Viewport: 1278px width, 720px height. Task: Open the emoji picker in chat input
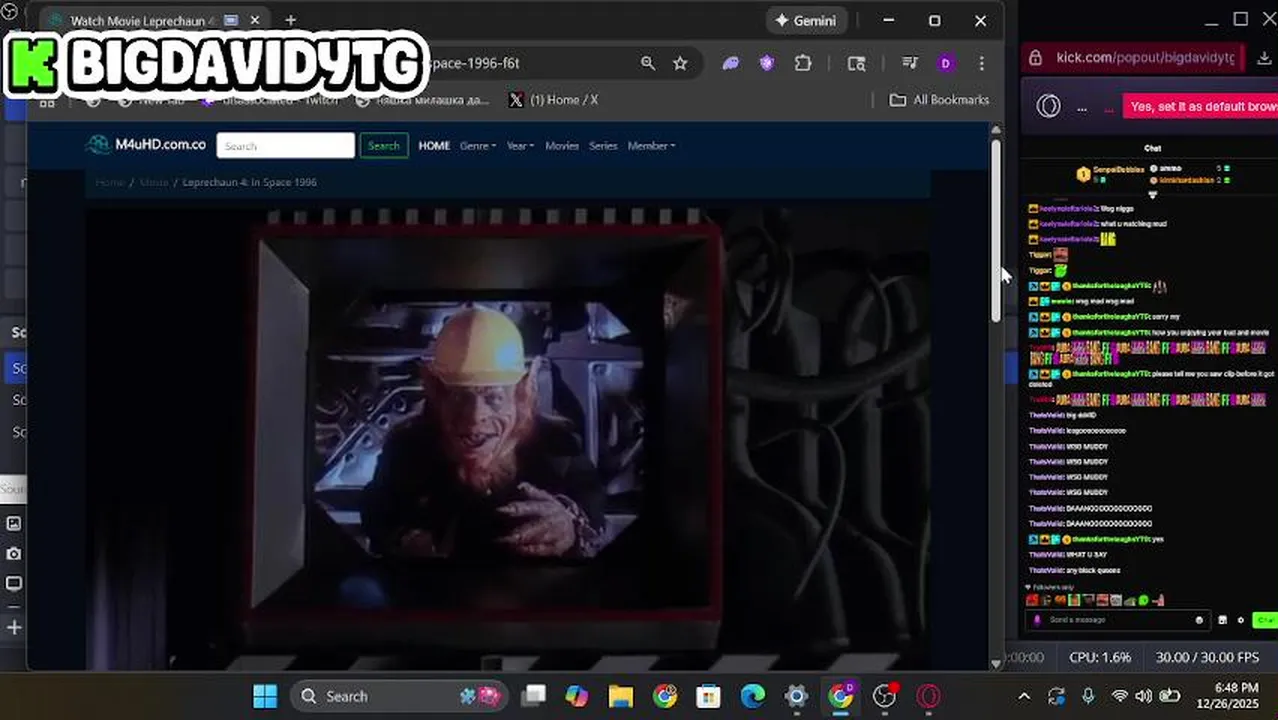point(1199,620)
